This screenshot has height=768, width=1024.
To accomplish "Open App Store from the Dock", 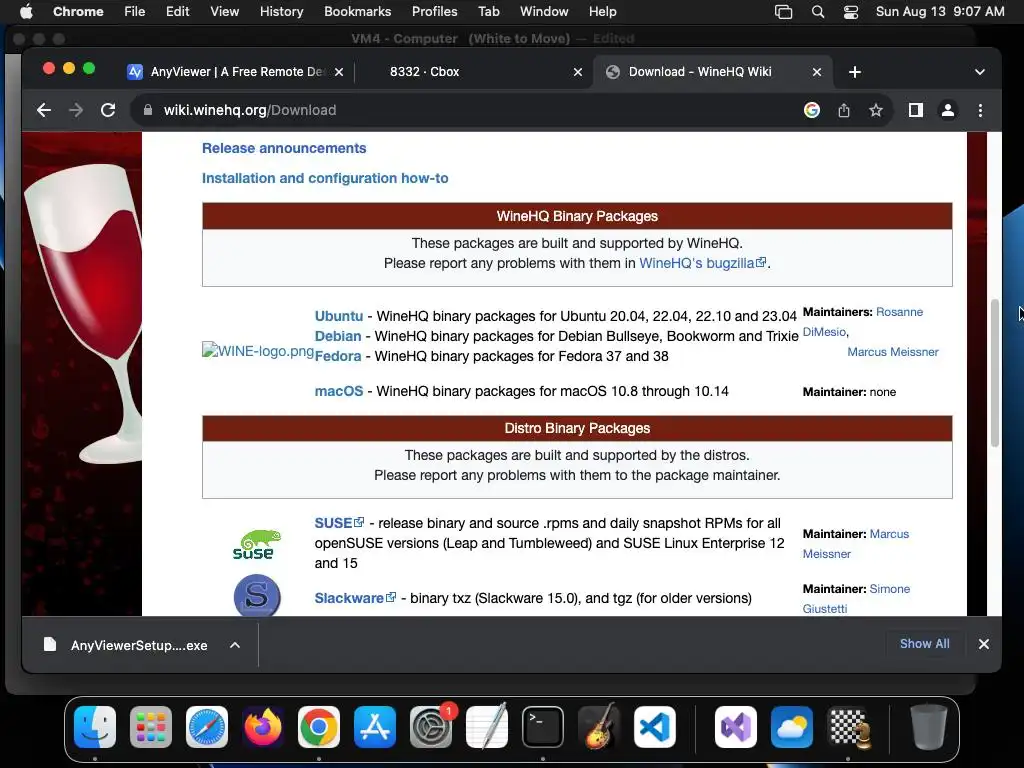I will [x=375, y=727].
